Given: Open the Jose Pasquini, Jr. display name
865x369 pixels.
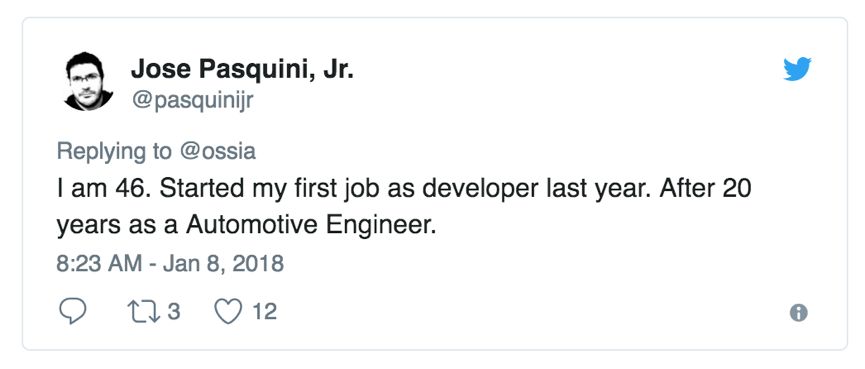Looking at the screenshot, I should (x=242, y=71).
